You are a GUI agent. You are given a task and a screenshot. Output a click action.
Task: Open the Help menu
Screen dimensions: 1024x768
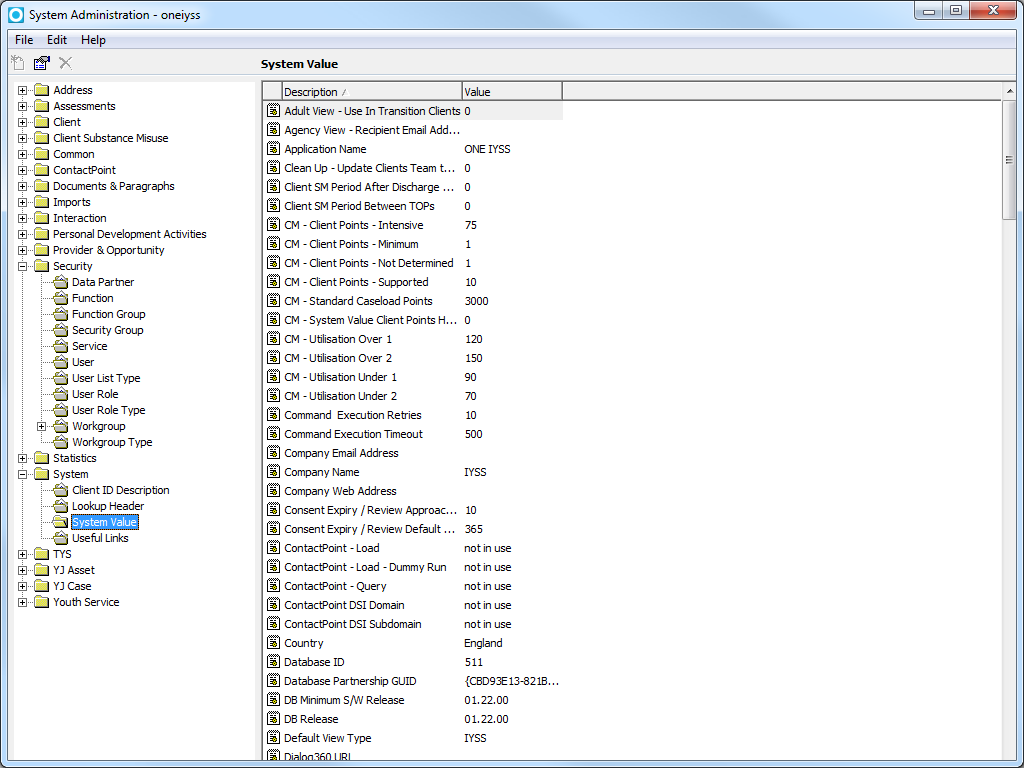93,40
